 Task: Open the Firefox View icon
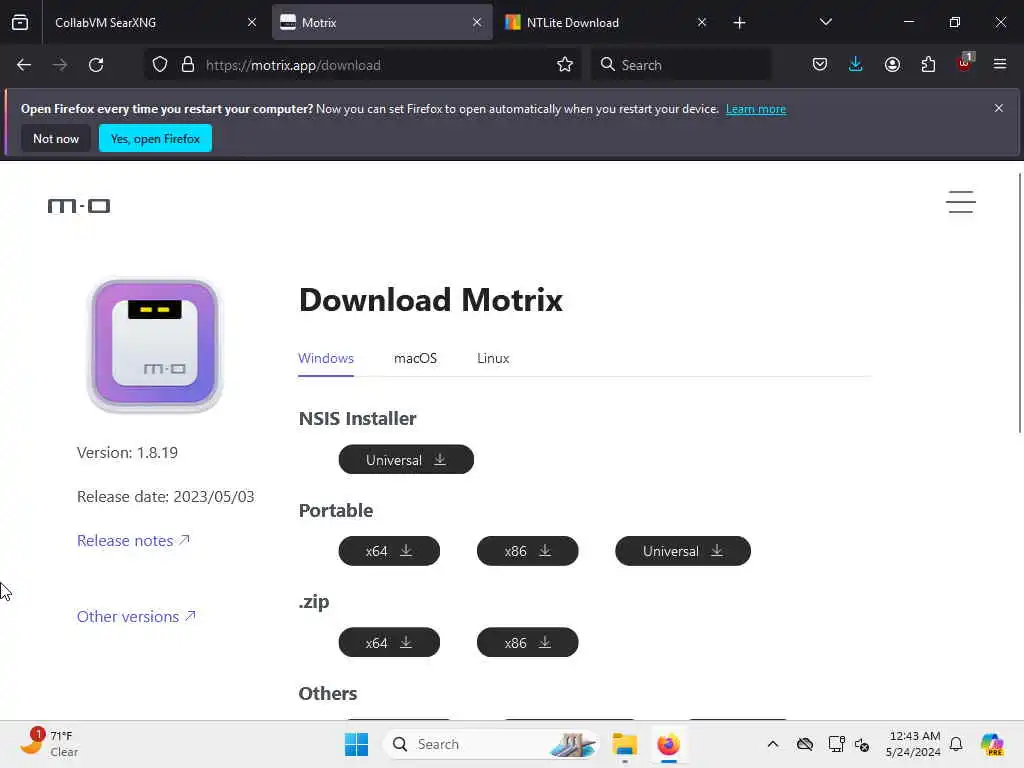click(20, 22)
